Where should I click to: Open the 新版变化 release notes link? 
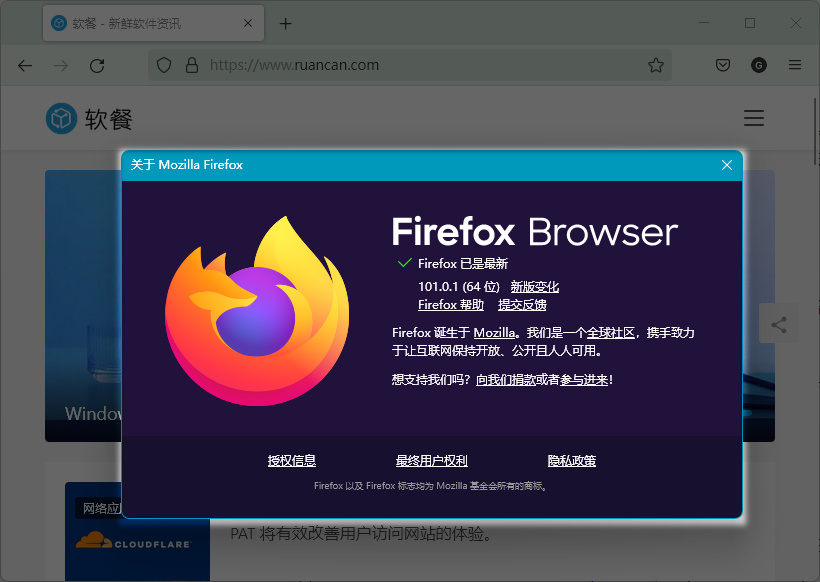coord(535,286)
